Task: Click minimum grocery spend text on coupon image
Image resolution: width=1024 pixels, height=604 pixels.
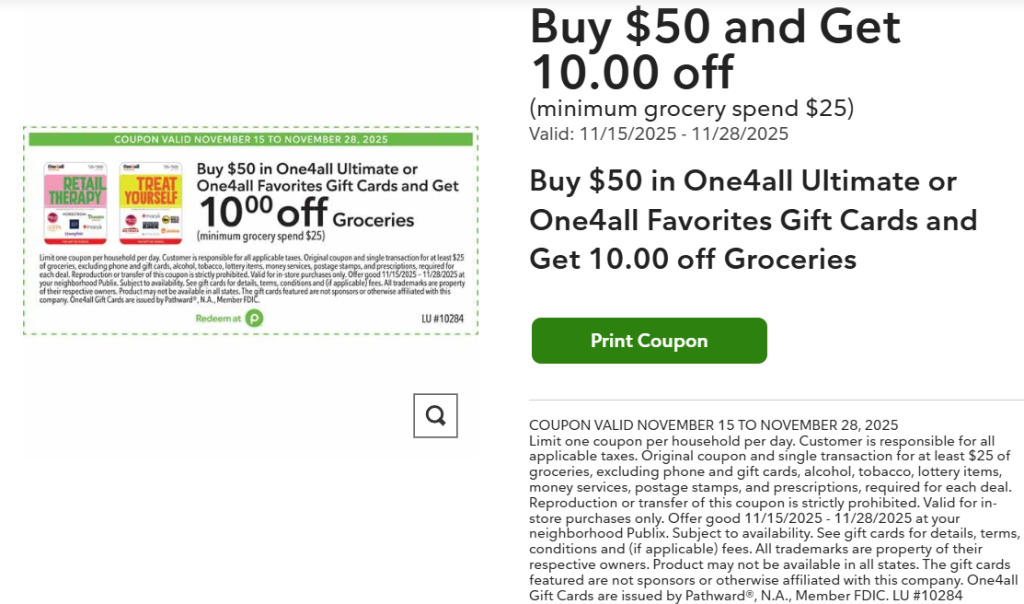Action: click(261, 236)
